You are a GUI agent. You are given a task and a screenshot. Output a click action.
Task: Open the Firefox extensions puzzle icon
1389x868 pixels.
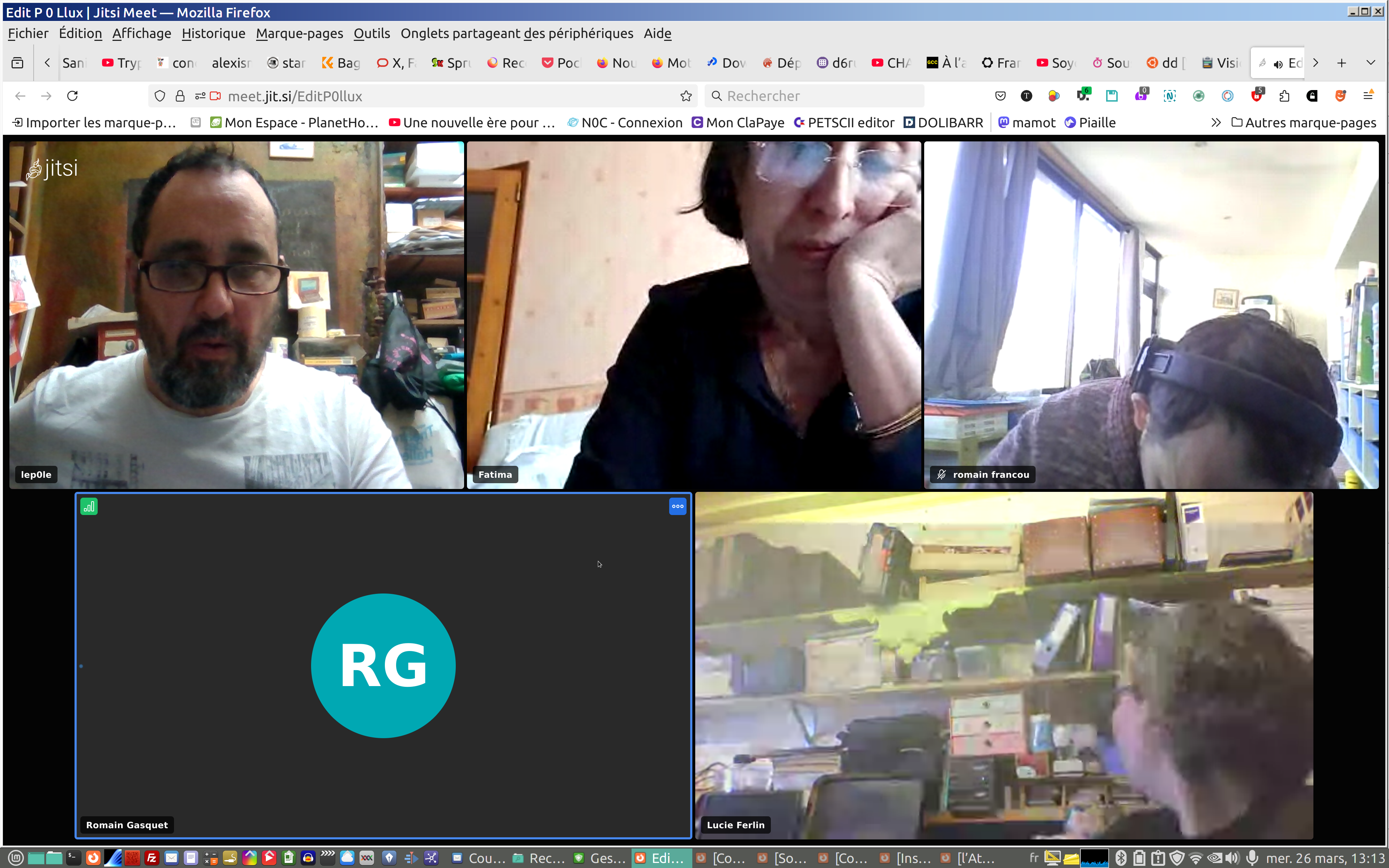(x=1284, y=96)
